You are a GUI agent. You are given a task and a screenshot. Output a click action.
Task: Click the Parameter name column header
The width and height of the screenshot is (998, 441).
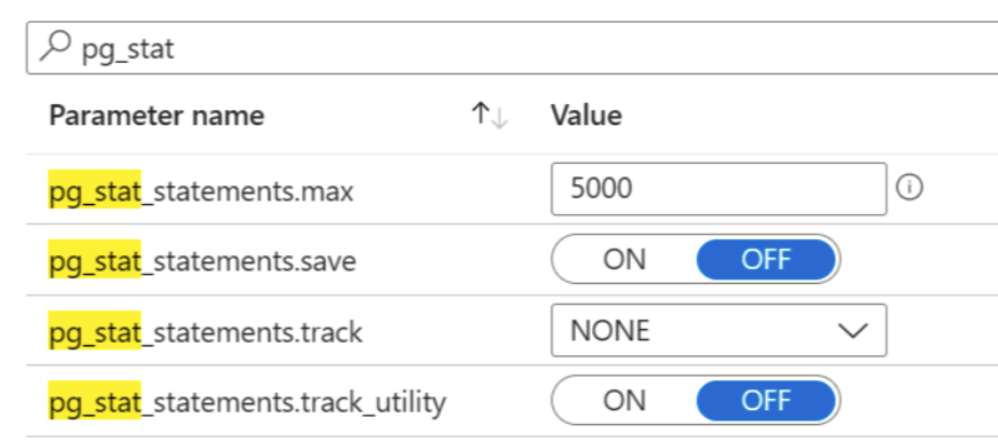coord(157,116)
